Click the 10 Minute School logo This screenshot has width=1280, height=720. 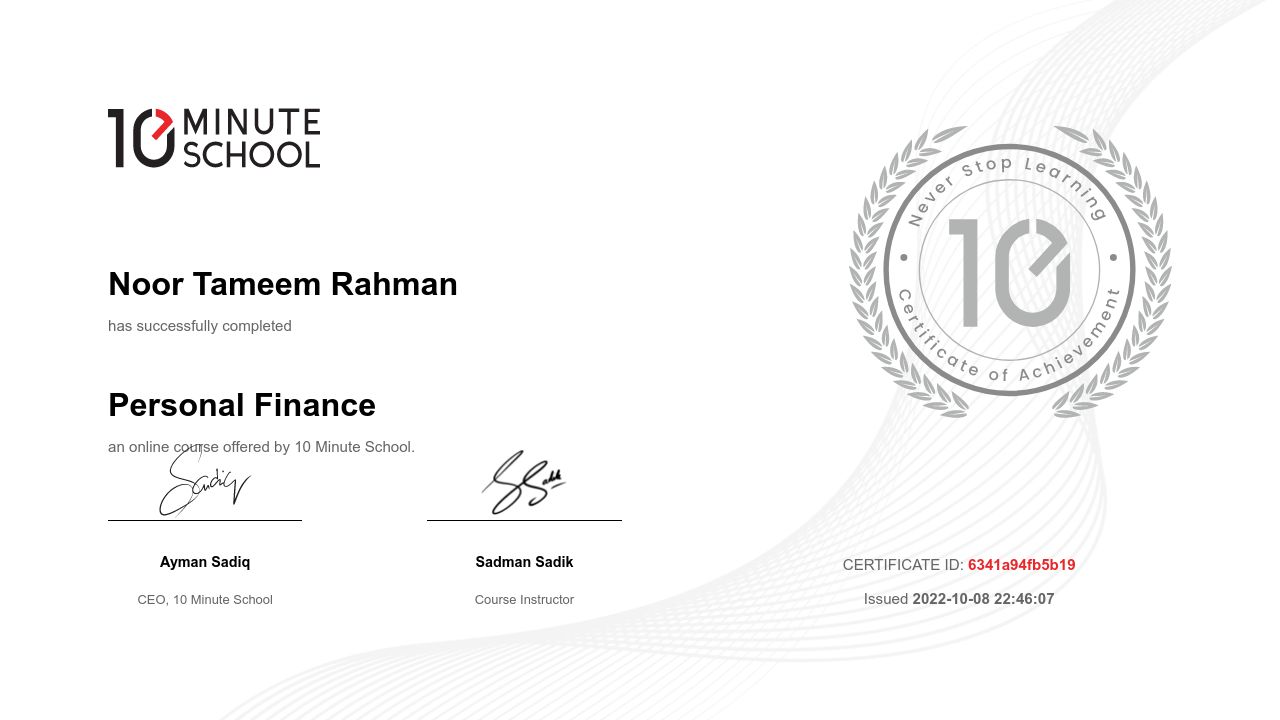click(214, 138)
